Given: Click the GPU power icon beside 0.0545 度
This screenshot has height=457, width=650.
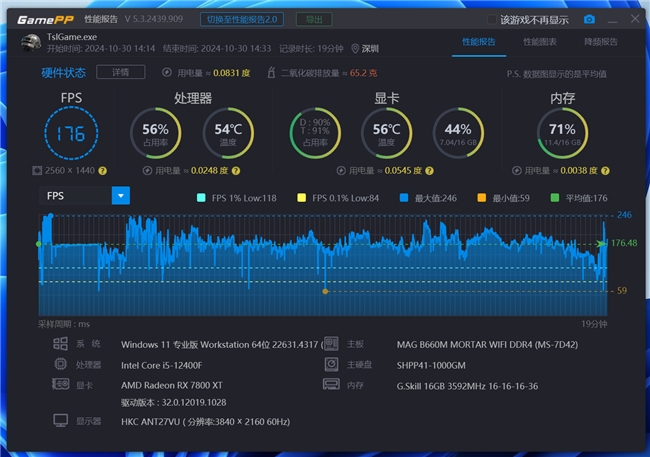Looking at the screenshot, I should tap(341, 170).
